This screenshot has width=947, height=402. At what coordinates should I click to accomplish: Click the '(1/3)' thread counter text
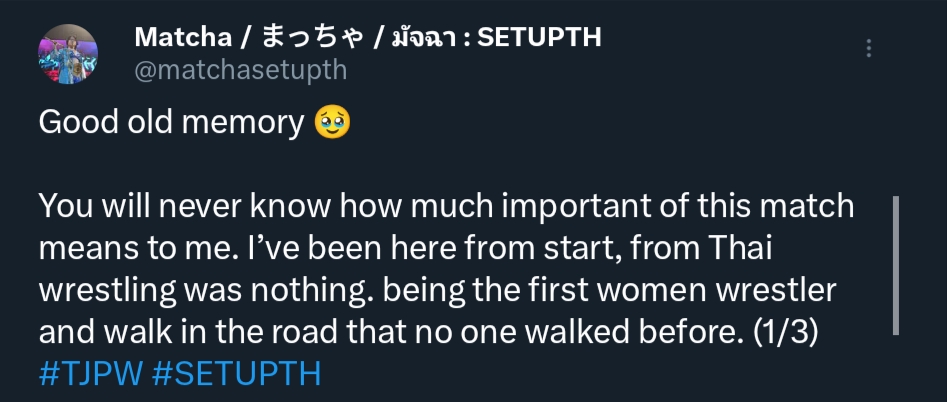point(781,332)
